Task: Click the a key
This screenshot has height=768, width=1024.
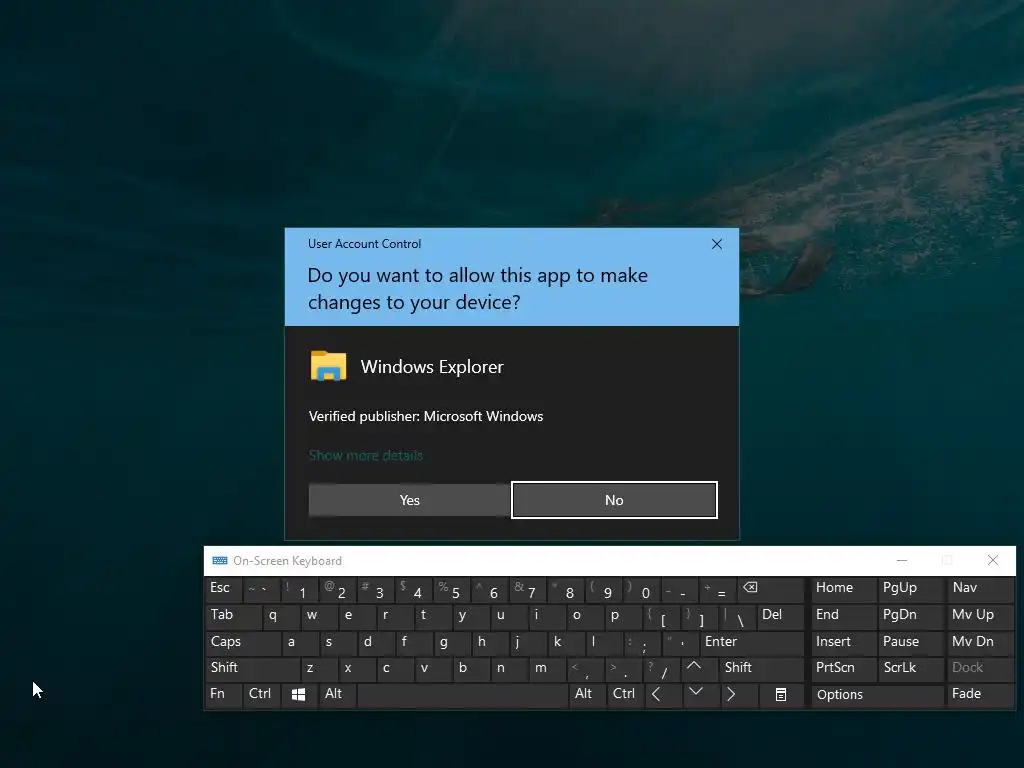Action: pos(300,643)
